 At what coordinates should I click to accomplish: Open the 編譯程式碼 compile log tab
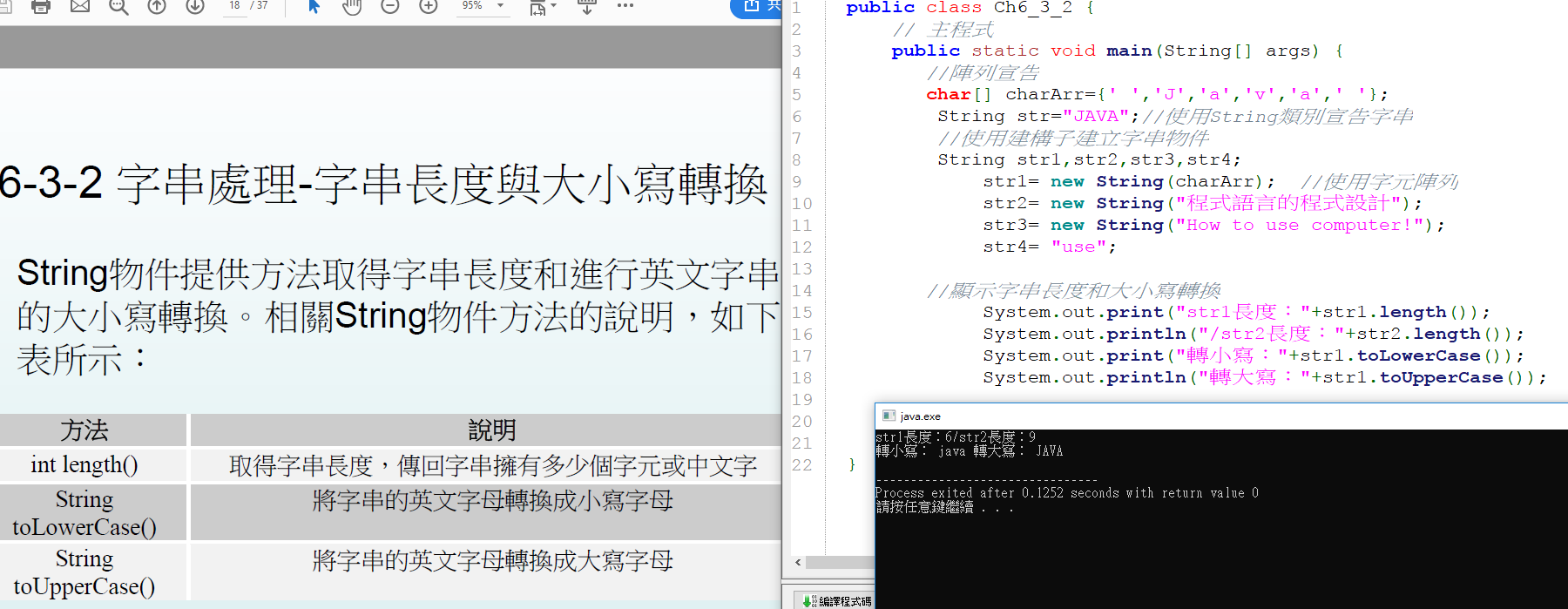coord(837,600)
